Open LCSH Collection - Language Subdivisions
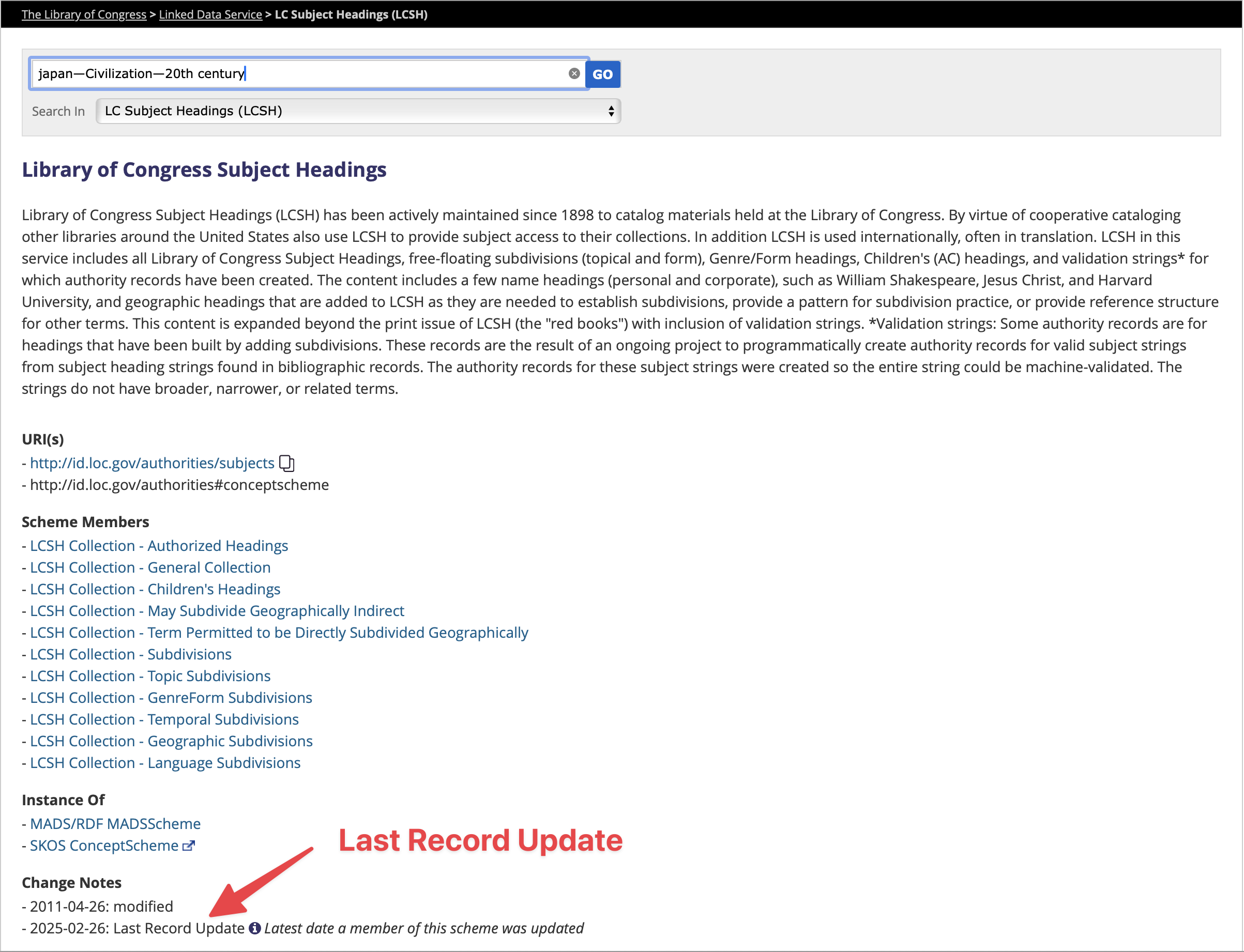The height and width of the screenshot is (952, 1244). [x=165, y=763]
